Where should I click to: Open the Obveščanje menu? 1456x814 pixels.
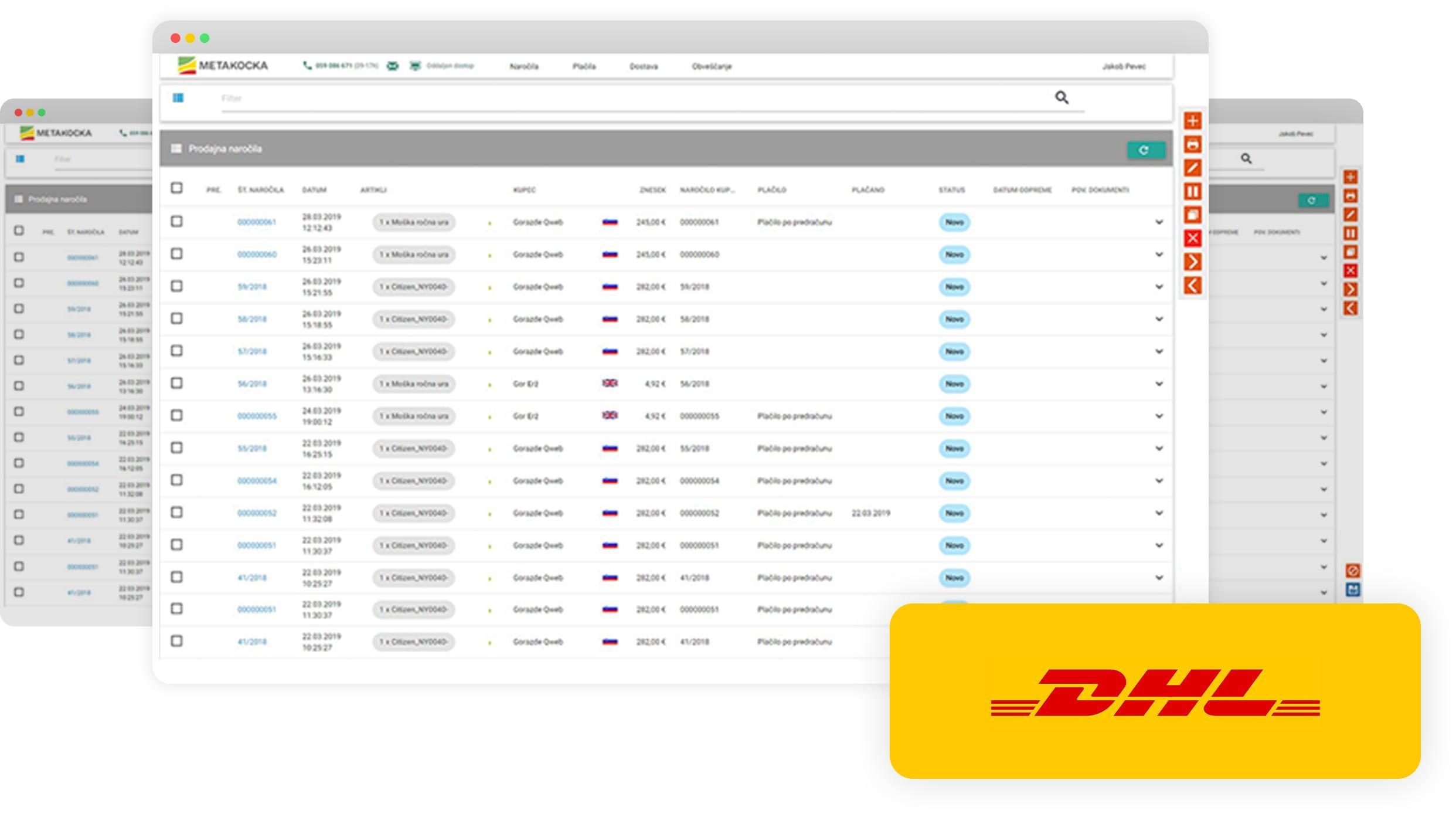(712, 66)
